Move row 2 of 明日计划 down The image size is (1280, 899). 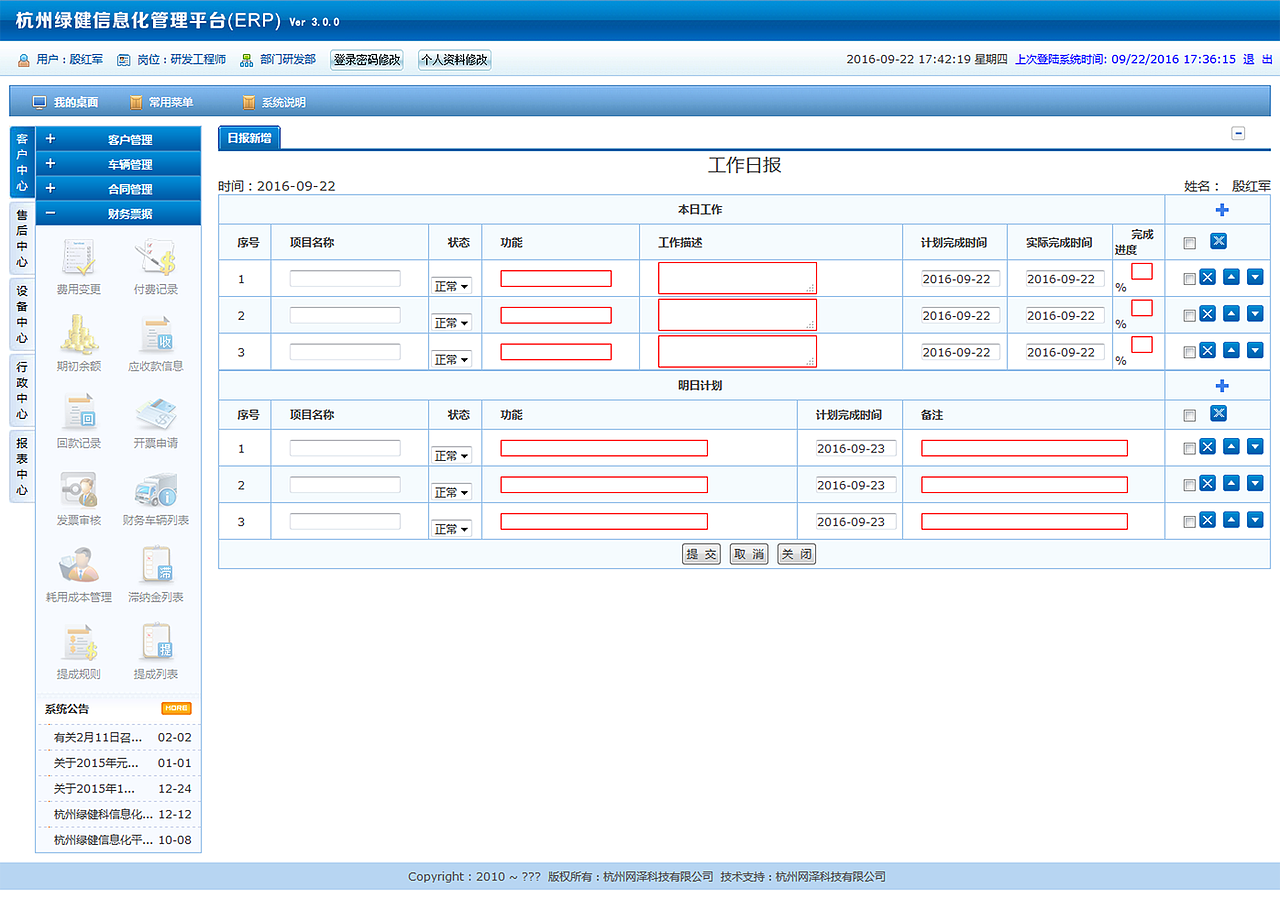click(1255, 483)
